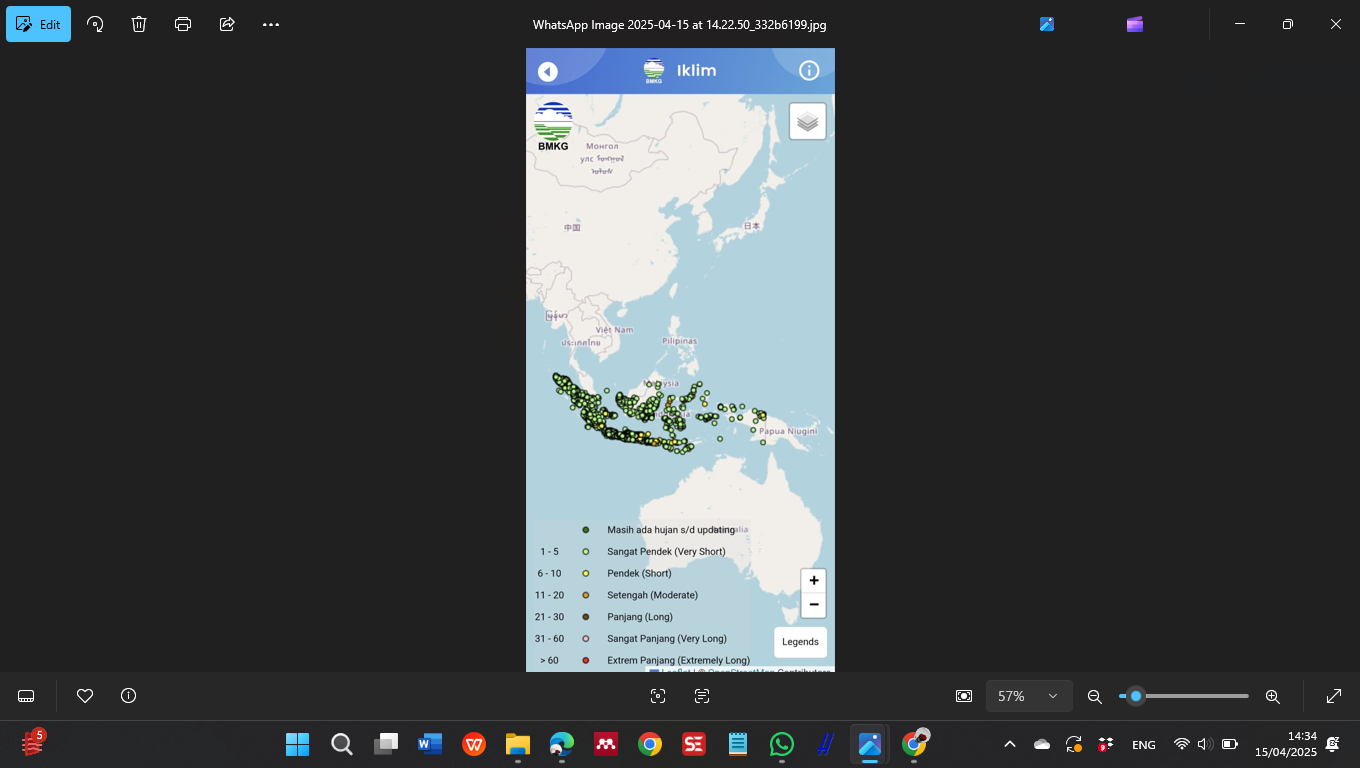
Task: Click the yellow dot swatch beside '6 - 10'
Action: [586, 574]
